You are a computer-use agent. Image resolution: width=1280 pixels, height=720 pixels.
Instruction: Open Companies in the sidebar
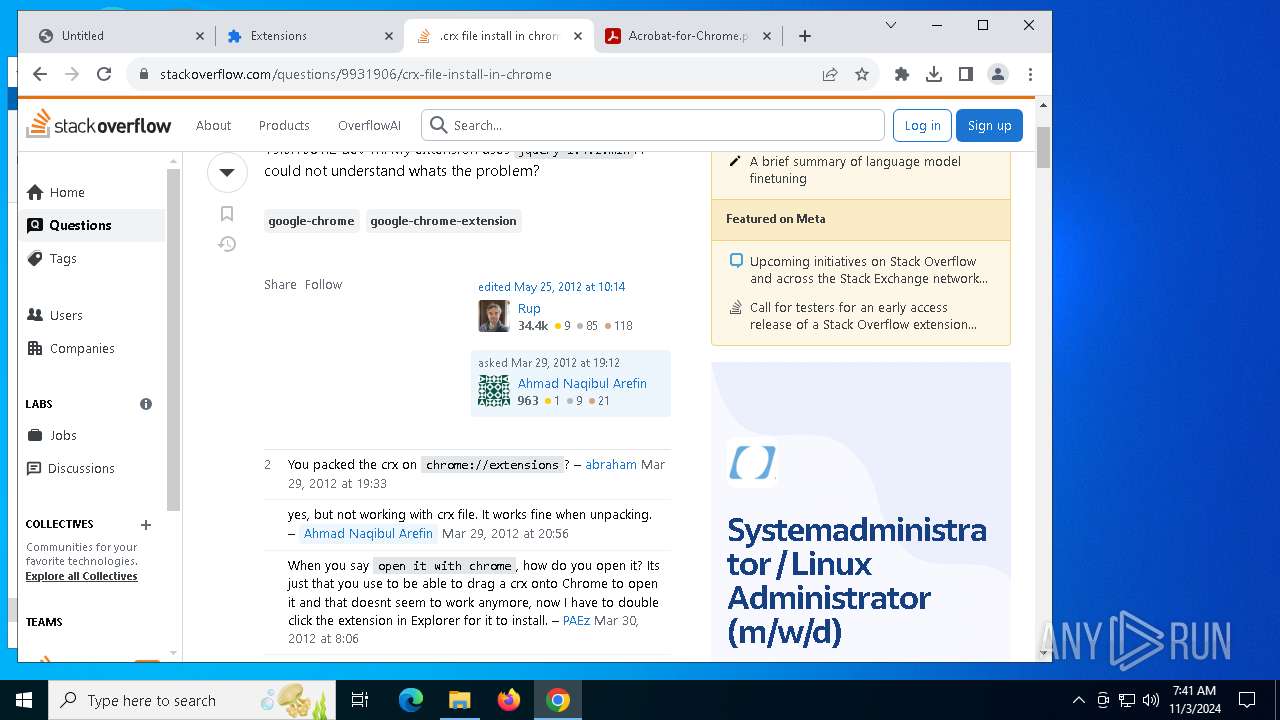pyautogui.click(x=91, y=348)
